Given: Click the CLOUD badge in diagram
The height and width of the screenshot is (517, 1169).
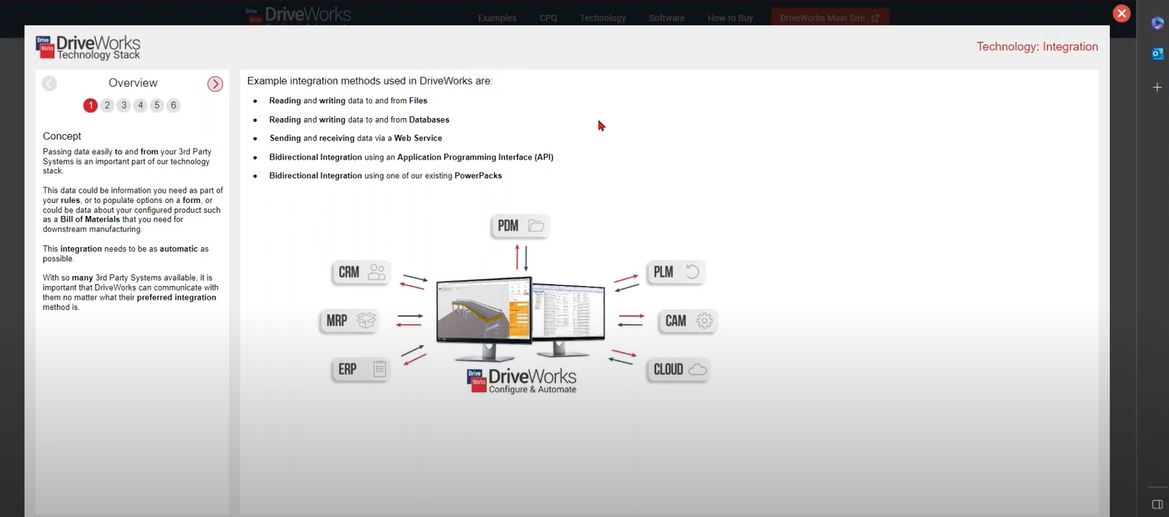Looking at the screenshot, I should pyautogui.click(x=680, y=369).
